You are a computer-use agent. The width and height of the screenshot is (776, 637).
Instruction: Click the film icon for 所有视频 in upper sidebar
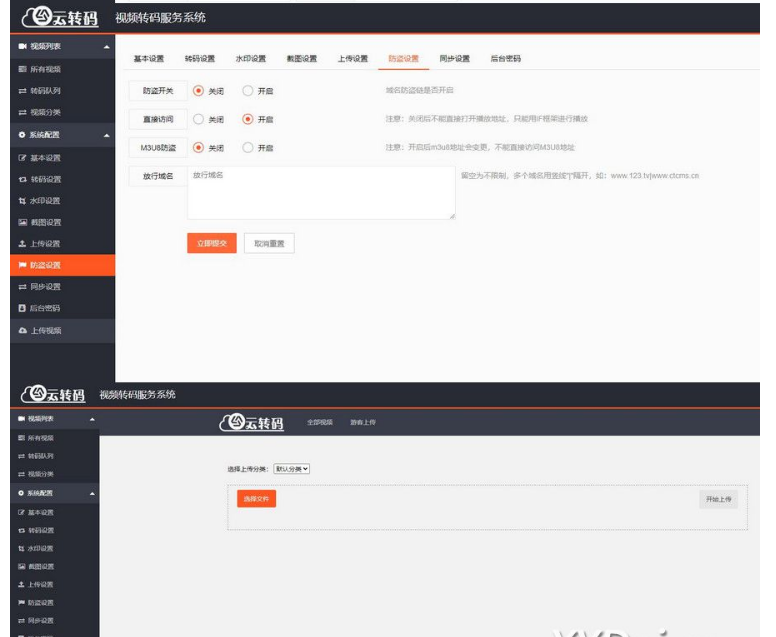click(x=22, y=69)
